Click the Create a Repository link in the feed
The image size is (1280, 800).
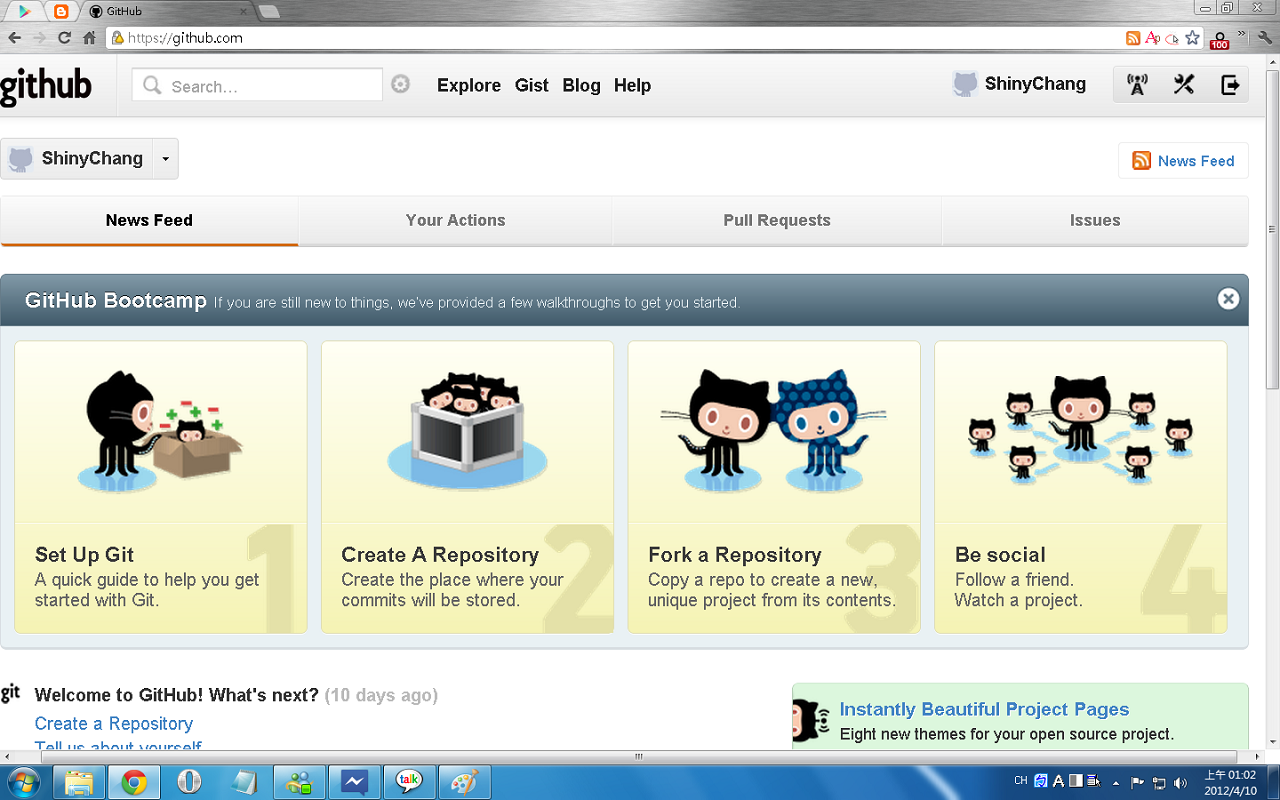click(x=114, y=723)
